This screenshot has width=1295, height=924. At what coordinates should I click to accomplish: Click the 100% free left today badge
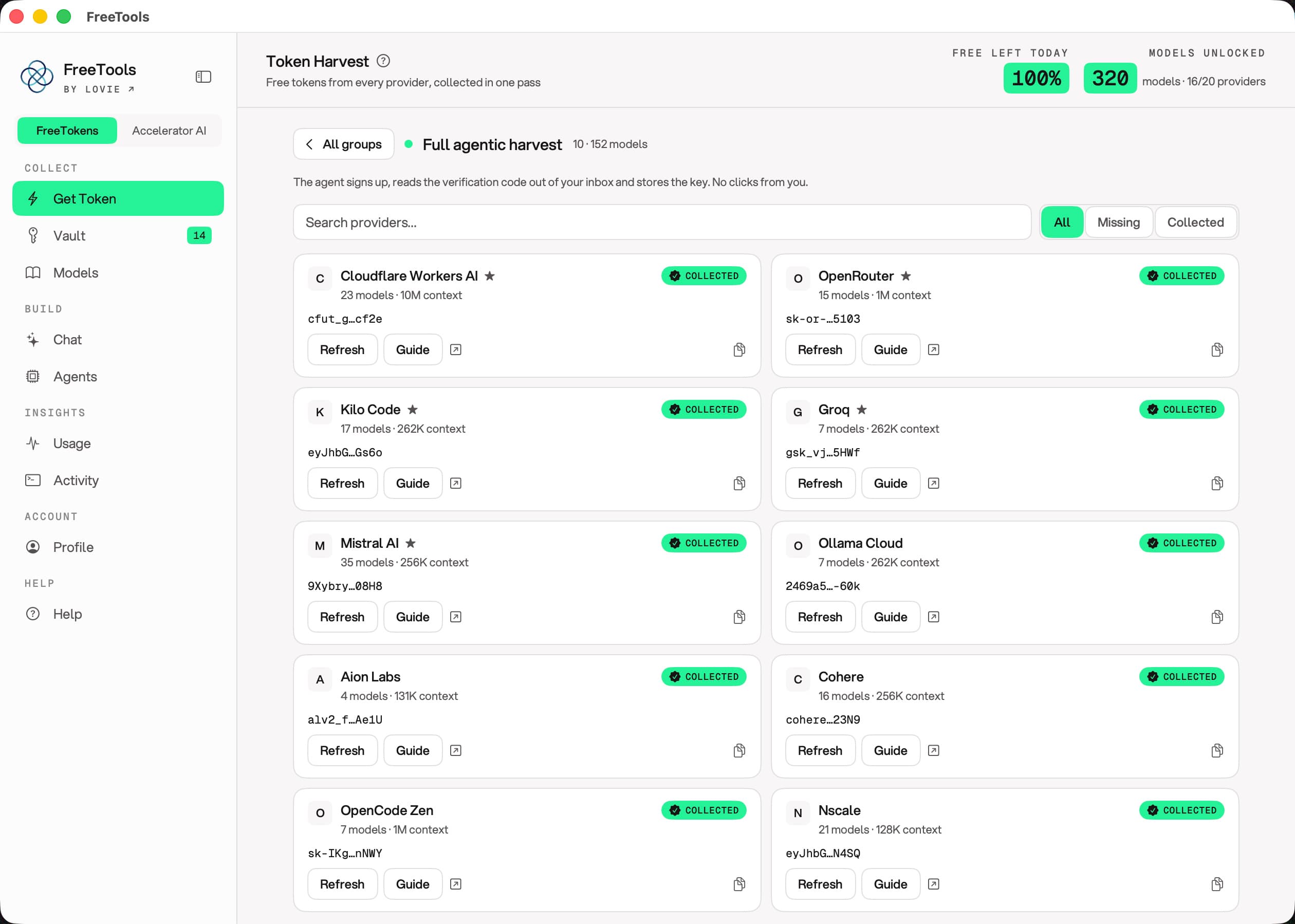point(1036,78)
